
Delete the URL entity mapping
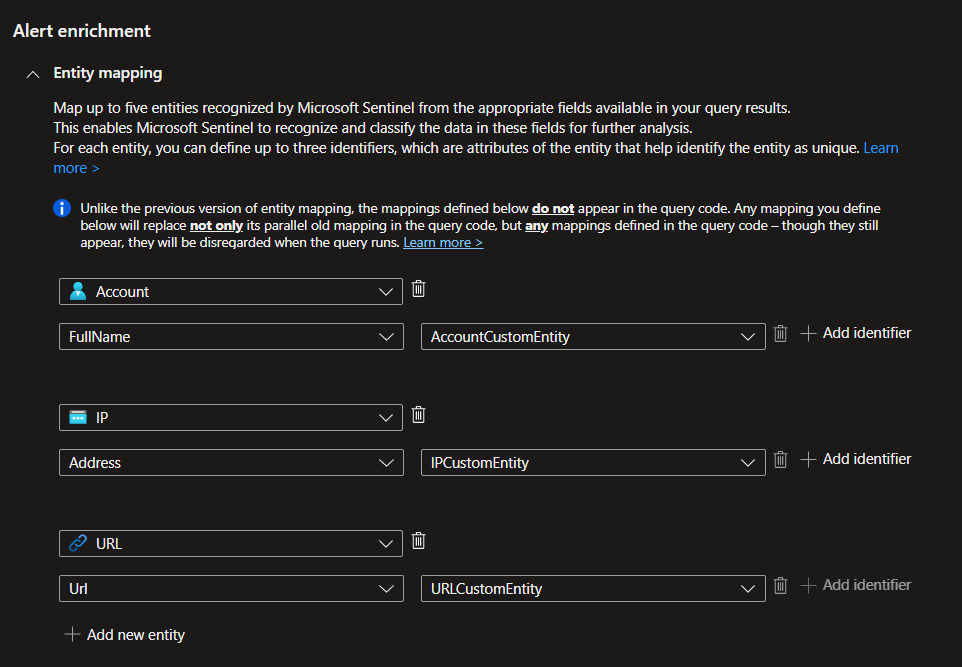pos(418,541)
